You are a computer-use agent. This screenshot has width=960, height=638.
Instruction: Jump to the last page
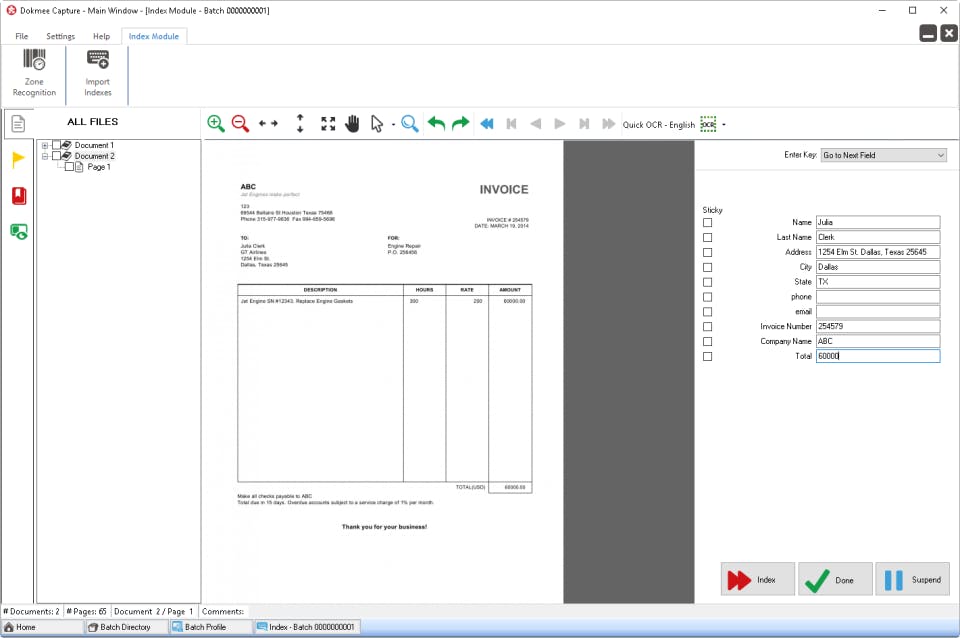coord(584,124)
